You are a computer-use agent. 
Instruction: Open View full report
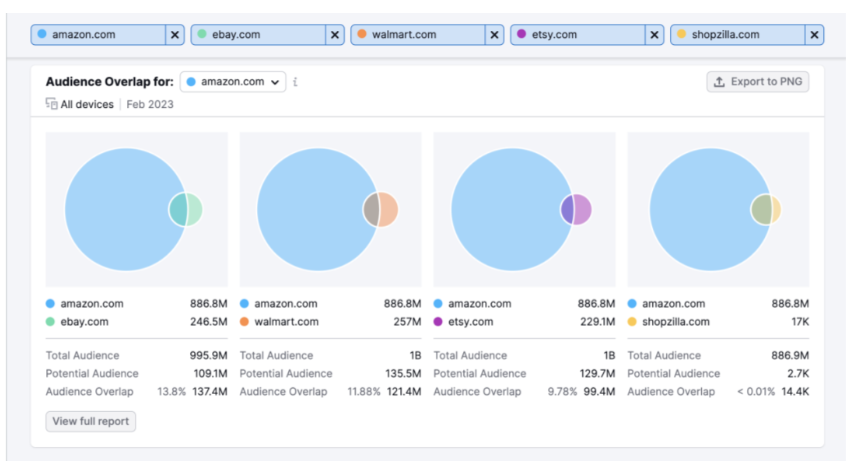pos(90,421)
